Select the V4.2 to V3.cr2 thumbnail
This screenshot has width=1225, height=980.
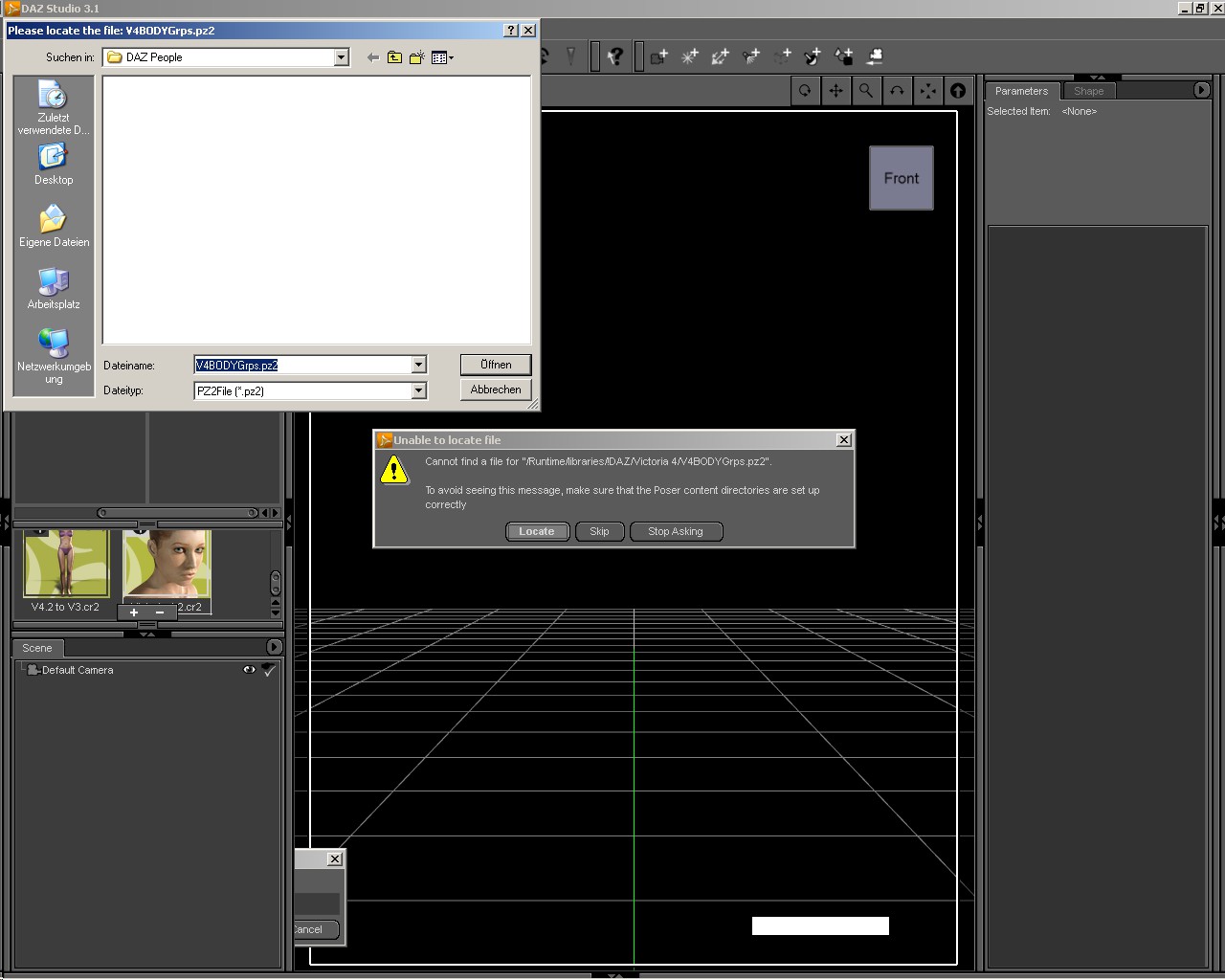[65, 571]
